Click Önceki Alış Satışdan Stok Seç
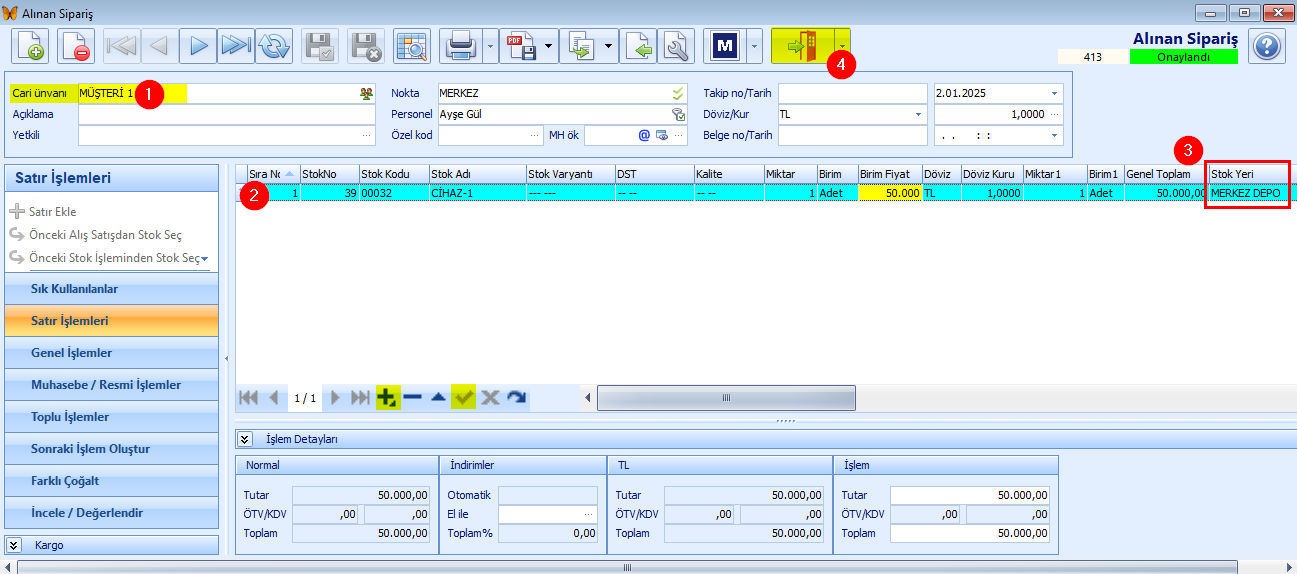Screen dimensions: 1297x574 105,235
